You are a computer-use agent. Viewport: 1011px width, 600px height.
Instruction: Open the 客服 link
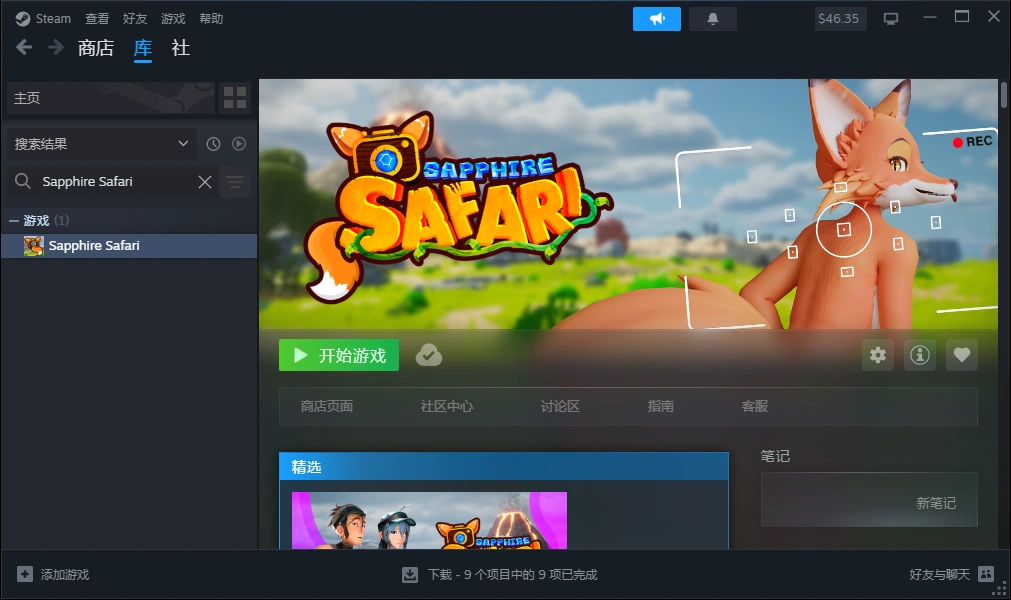(754, 406)
